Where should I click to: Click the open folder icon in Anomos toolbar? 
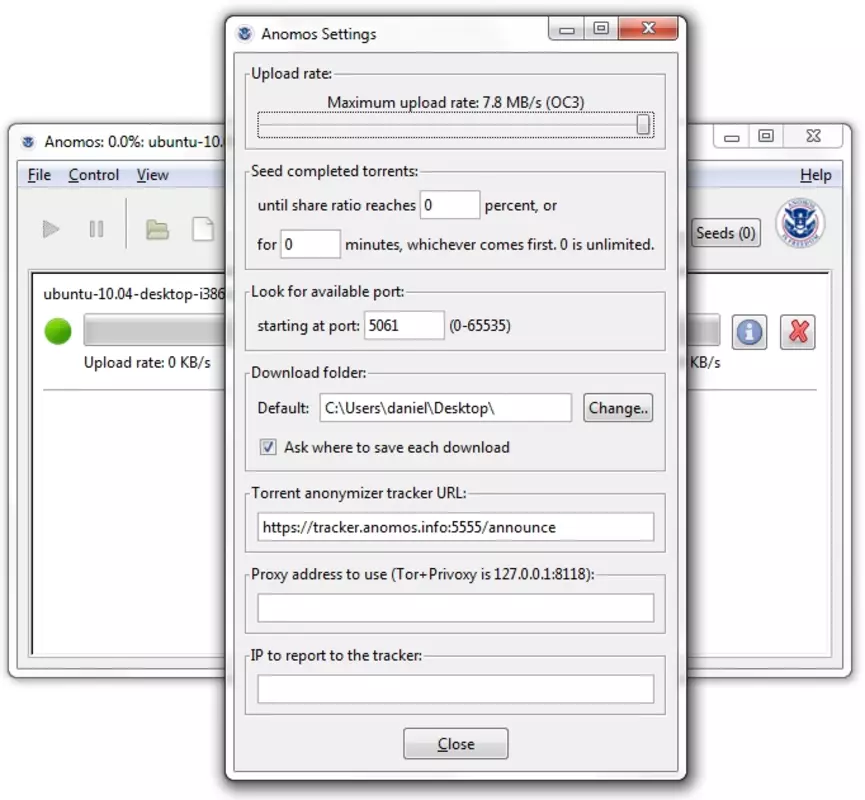[157, 230]
